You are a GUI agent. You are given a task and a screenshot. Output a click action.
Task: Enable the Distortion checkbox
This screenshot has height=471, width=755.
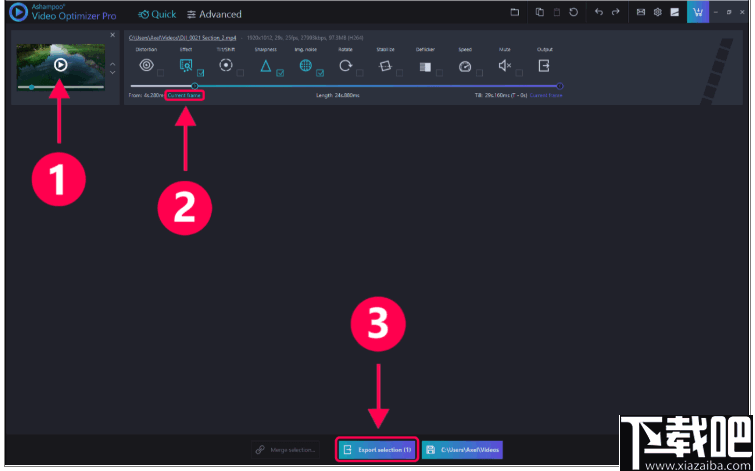point(161,73)
